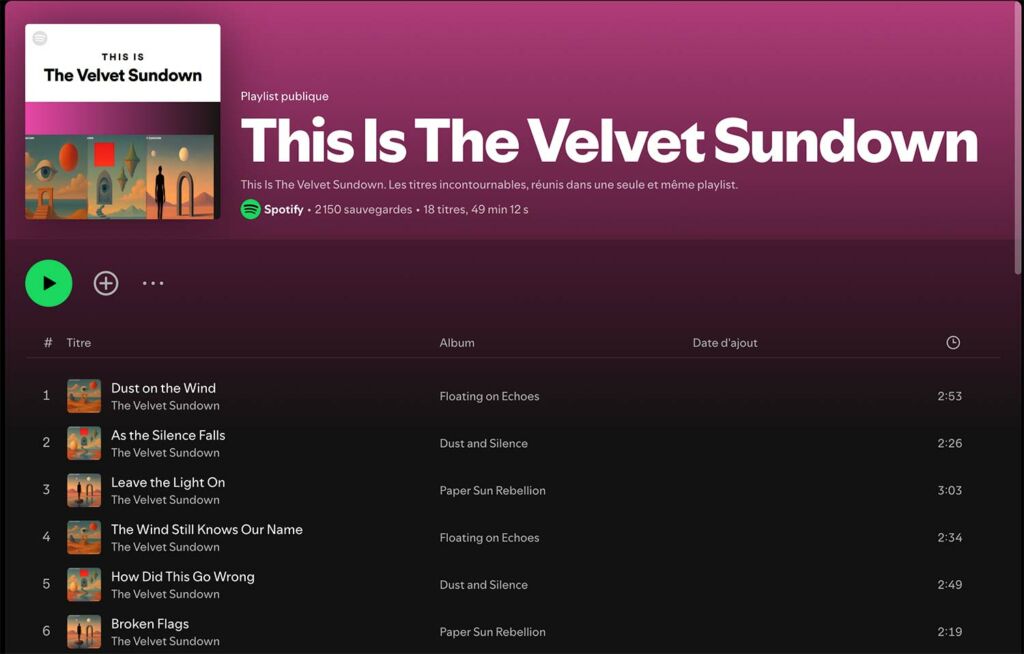Open Dust and Silence album for track 2
Screen dimensions: 1024x654
pyautogui.click(x=483, y=443)
